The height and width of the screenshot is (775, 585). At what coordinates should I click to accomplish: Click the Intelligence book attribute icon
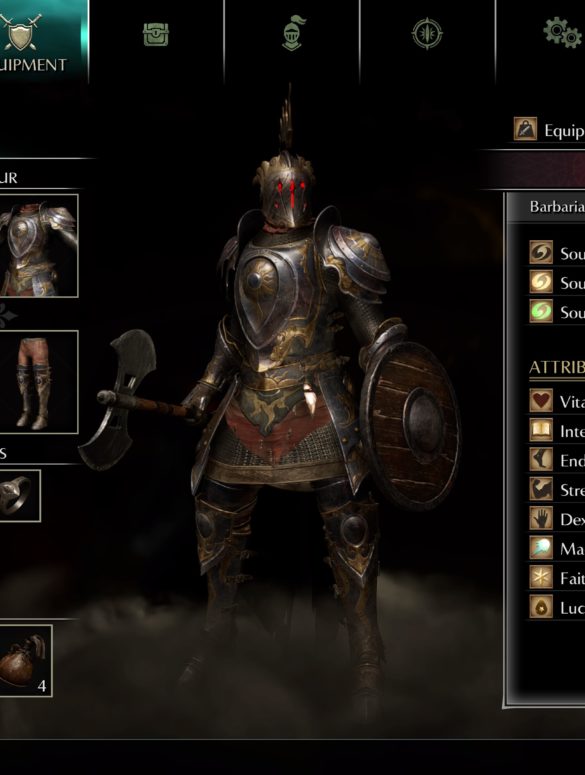541,430
